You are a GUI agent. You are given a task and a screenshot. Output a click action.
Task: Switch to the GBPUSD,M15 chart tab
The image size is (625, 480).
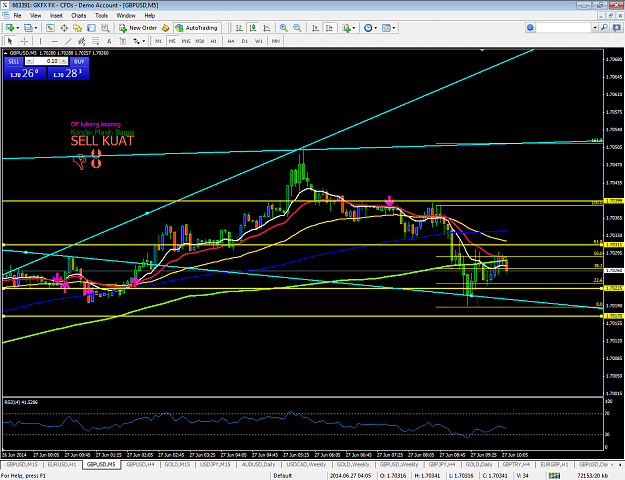tap(22, 465)
